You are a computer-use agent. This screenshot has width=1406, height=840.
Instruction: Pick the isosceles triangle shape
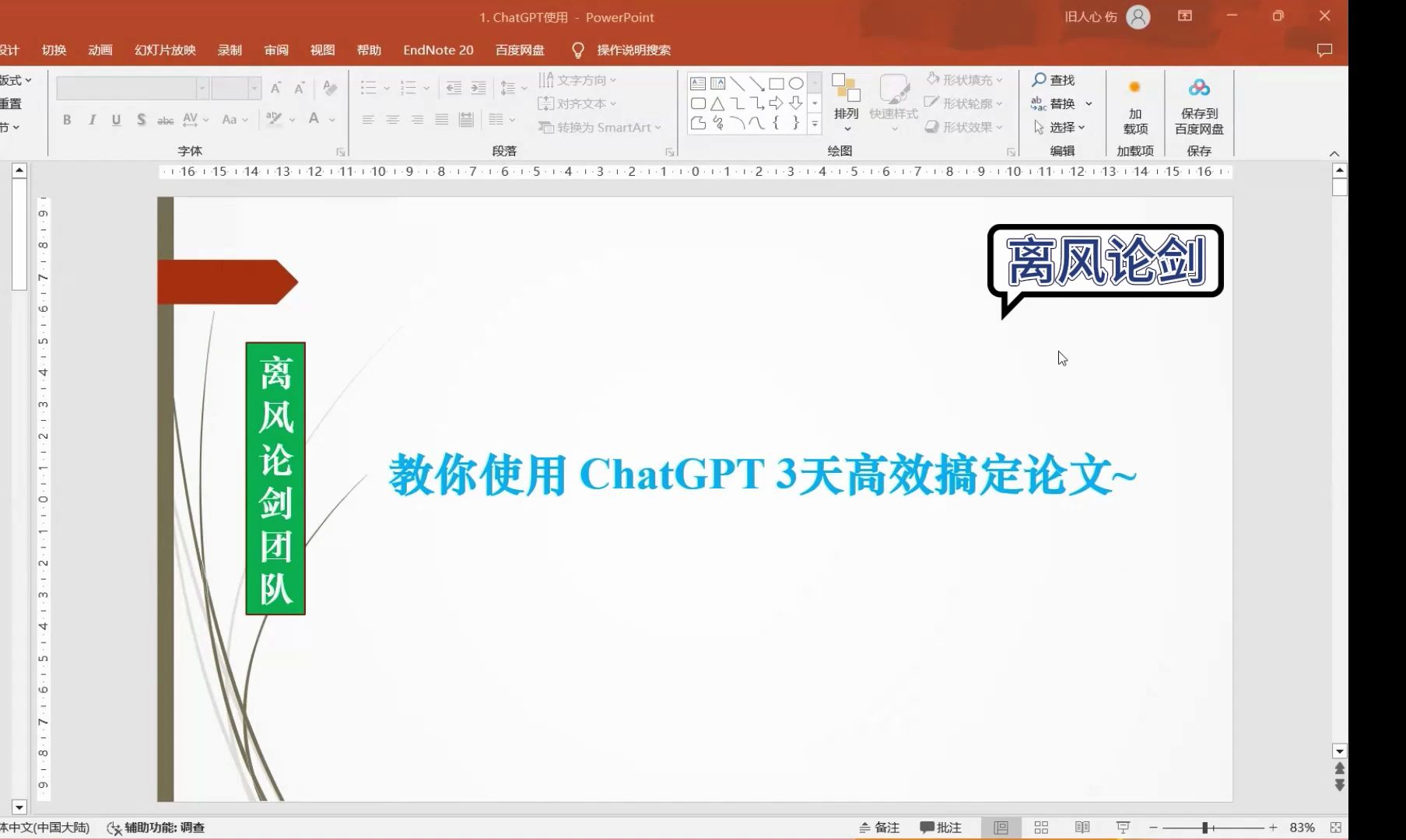[717, 103]
